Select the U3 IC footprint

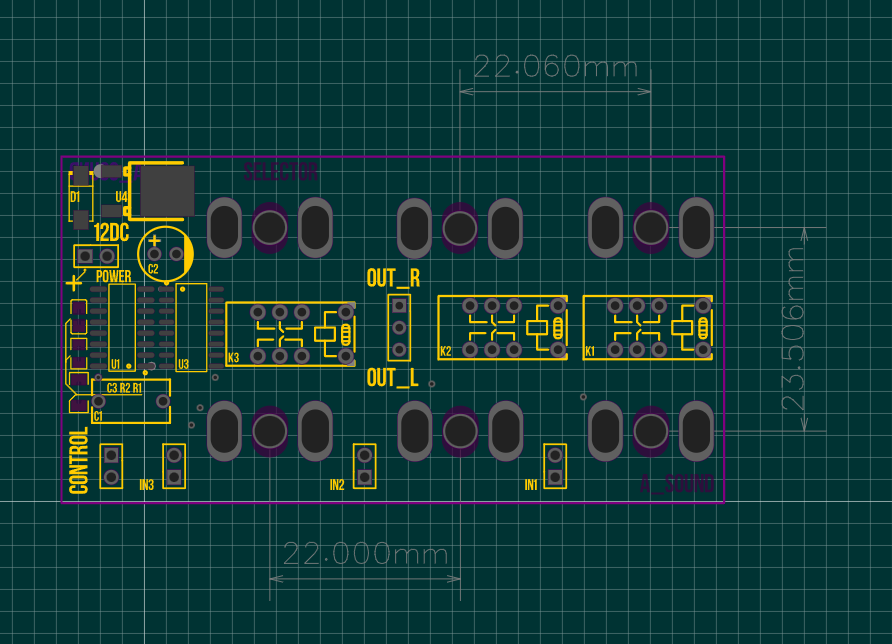point(191,327)
